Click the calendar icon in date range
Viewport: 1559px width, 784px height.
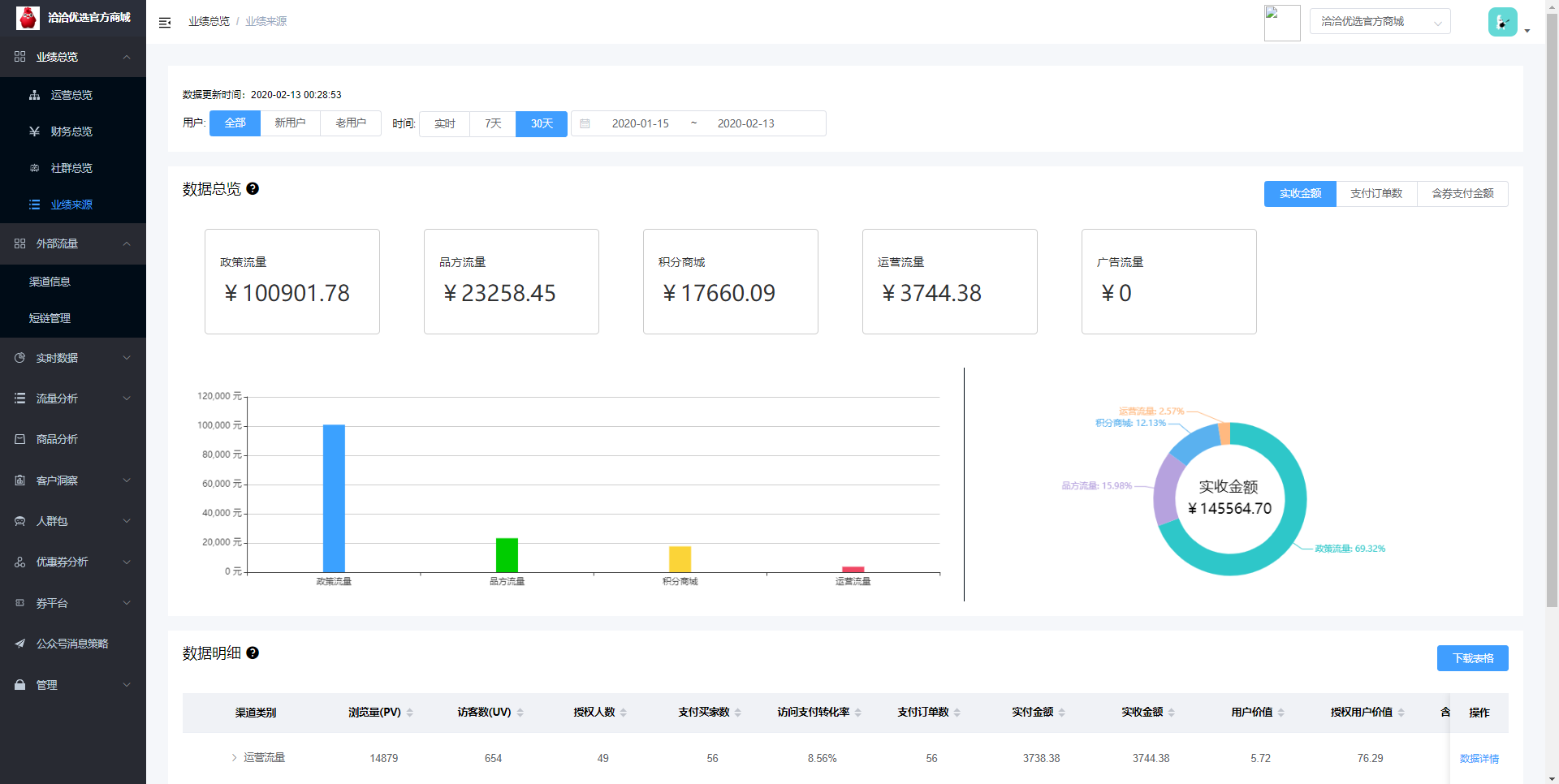(x=585, y=123)
